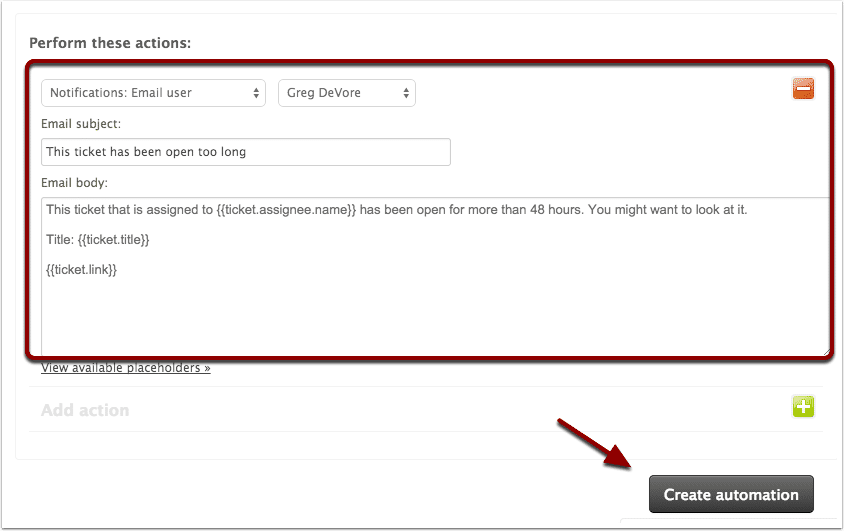Grab the Email body resize handle corner
Image resolution: width=844 pixels, height=531 pixels.
tap(825, 351)
